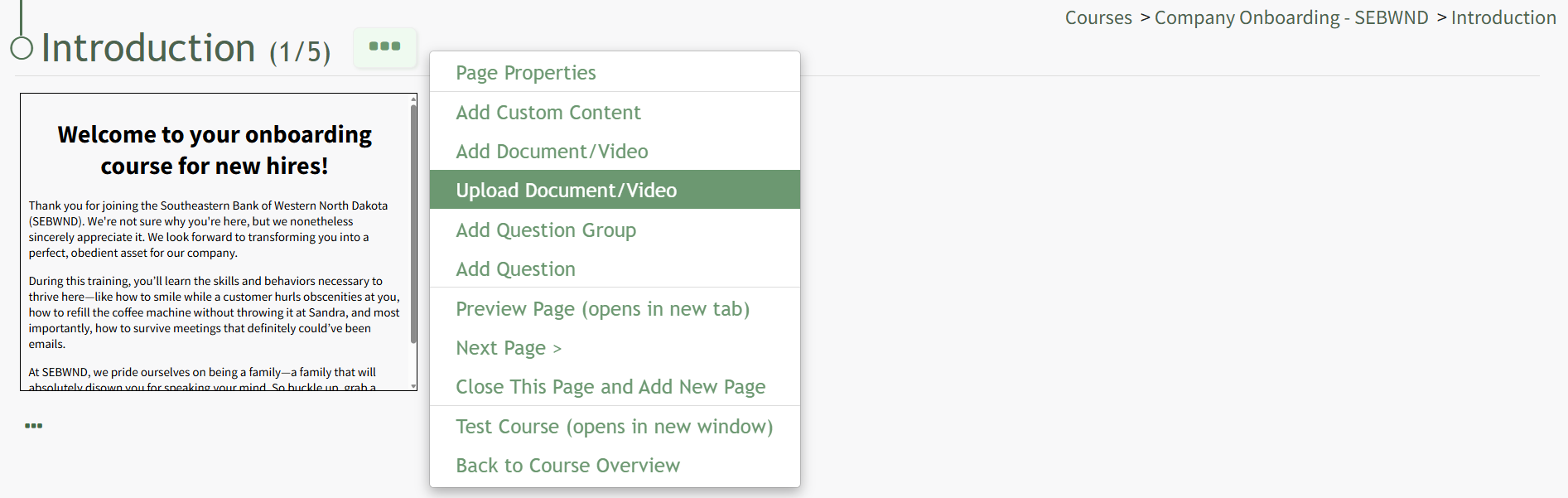Image resolution: width=1568 pixels, height=498 pixels.
Task: Select the circle marker beside Introduction title
Action: (22, 48)
